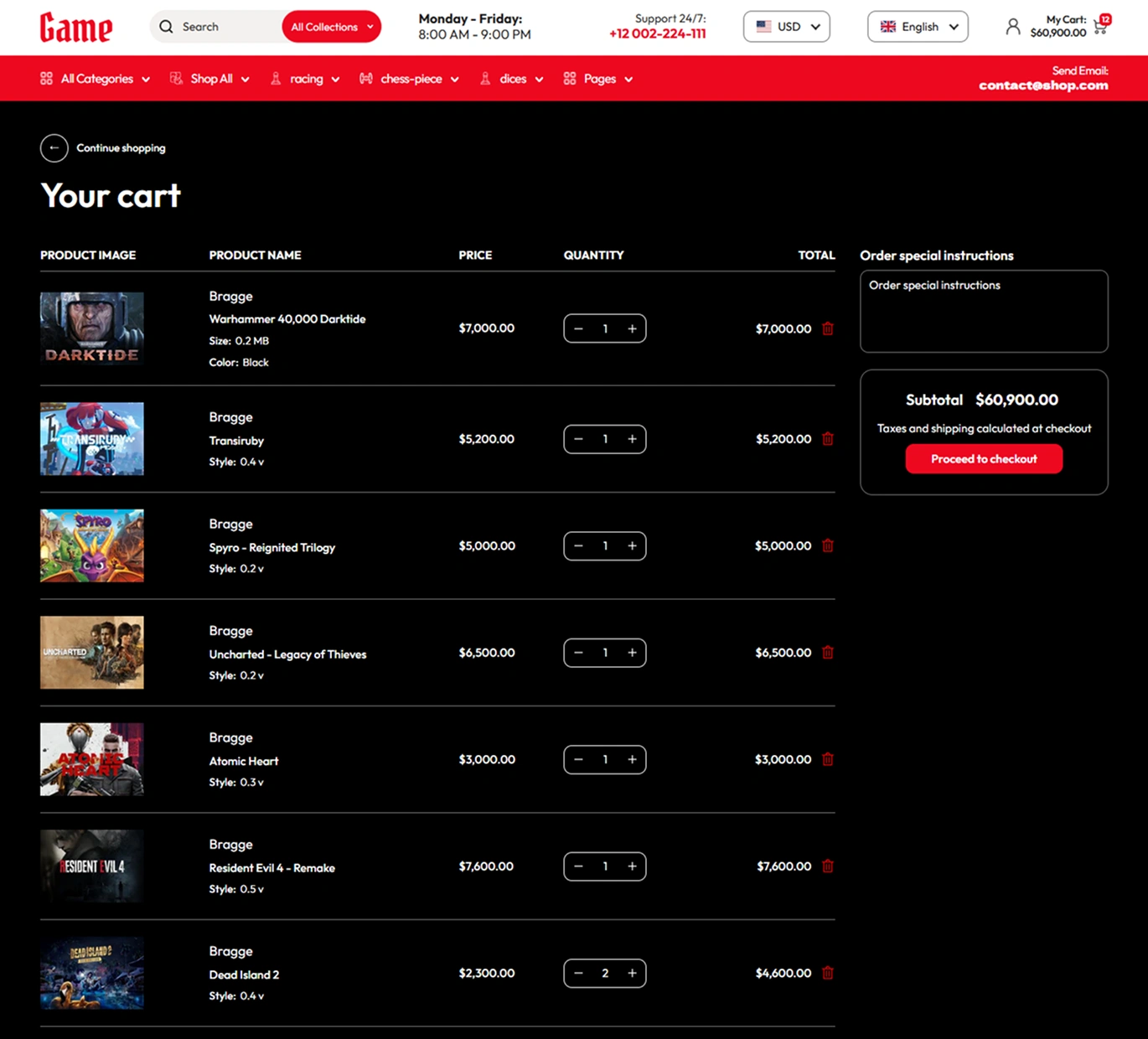
Task: Open the Dead Island 2 product link
Action: tap(244, 975)
